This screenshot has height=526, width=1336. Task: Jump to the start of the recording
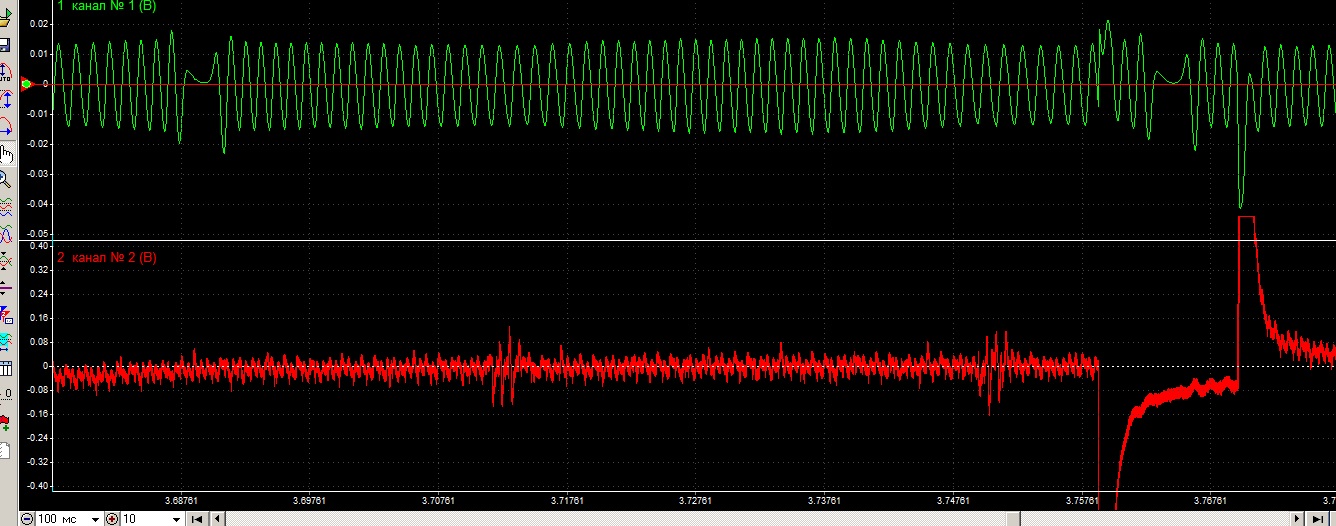(197, 519)
